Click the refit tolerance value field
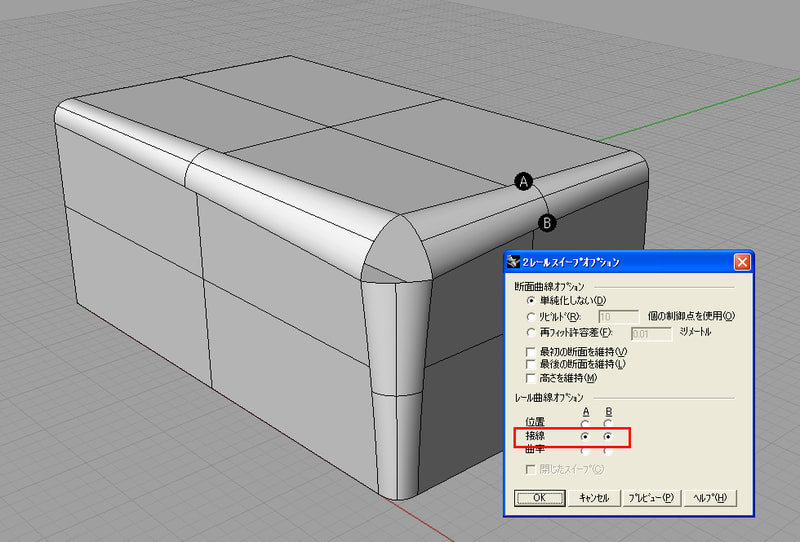Screen dimensions: 800x542 (651, 332)
